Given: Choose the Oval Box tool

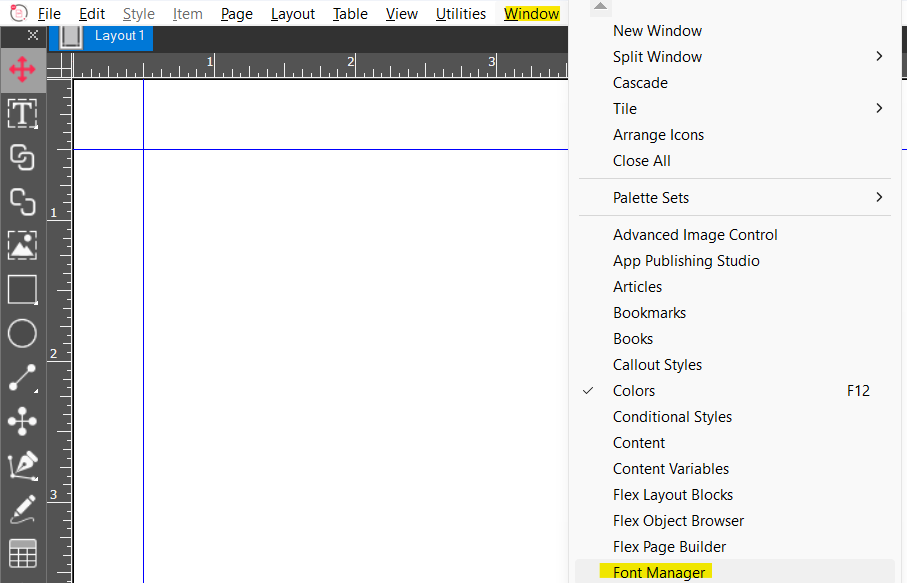Looking at the screenshot, I should coord(22,333).
